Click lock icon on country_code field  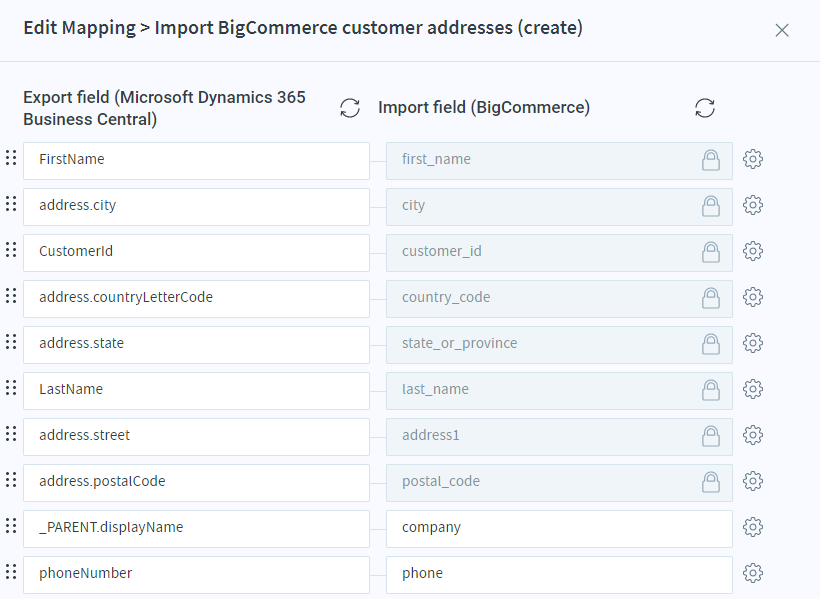pos(711,298)
